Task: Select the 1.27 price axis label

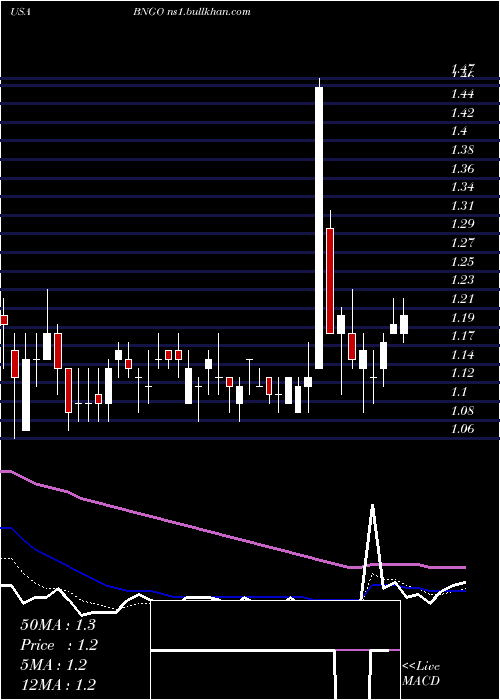Action: tap(462, 243)
